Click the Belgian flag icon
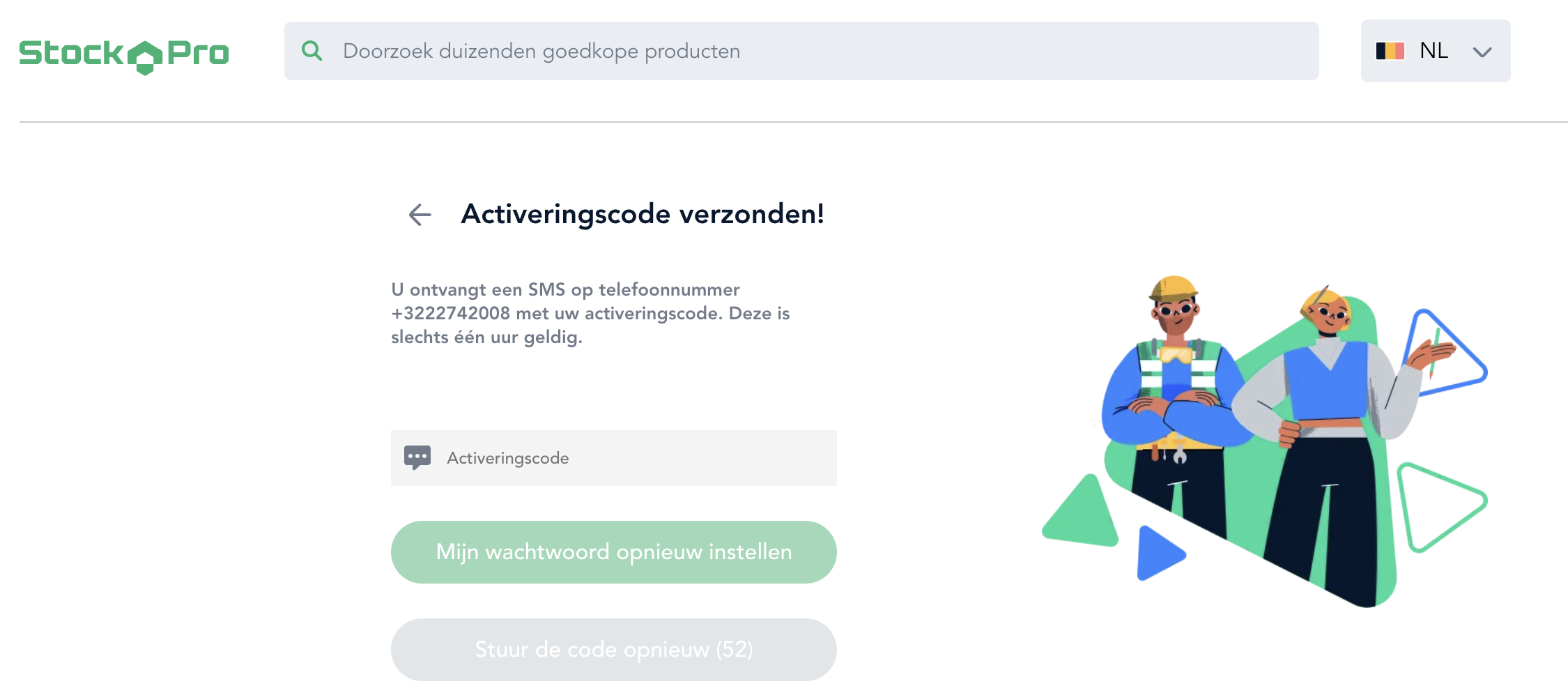The width and height of the screenshot is (1568, 700). [x=1390, y=51]
